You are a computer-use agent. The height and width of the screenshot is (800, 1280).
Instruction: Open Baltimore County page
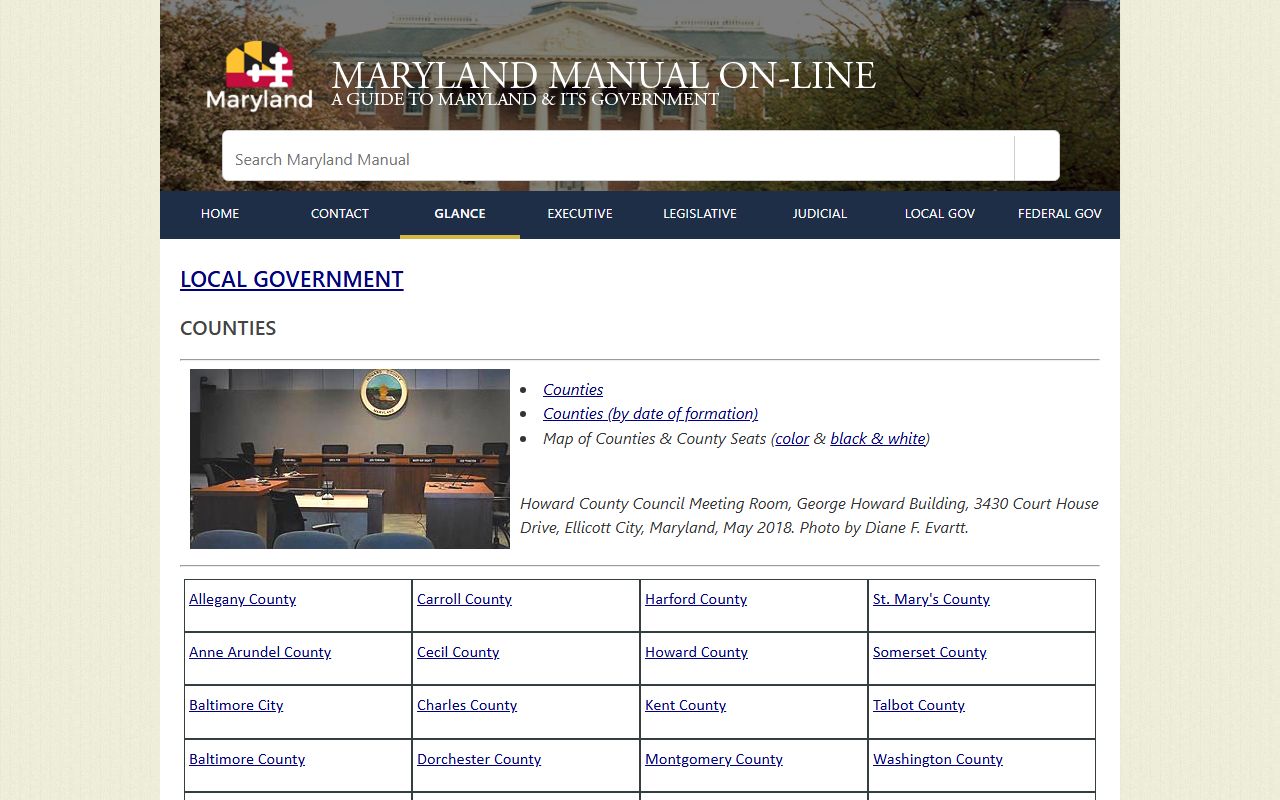tap(247, 759)
